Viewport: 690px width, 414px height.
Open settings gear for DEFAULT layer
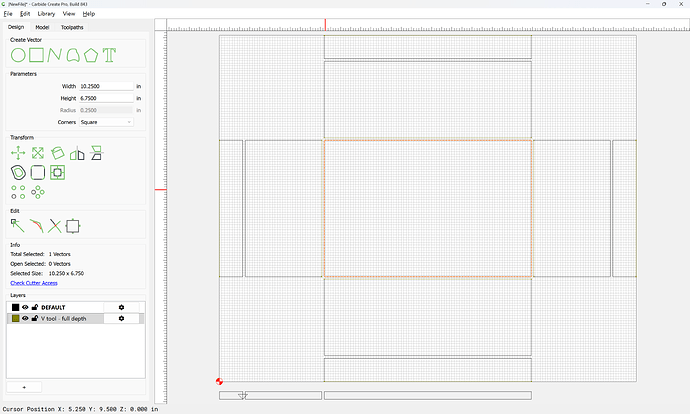[x=121, y=307]
